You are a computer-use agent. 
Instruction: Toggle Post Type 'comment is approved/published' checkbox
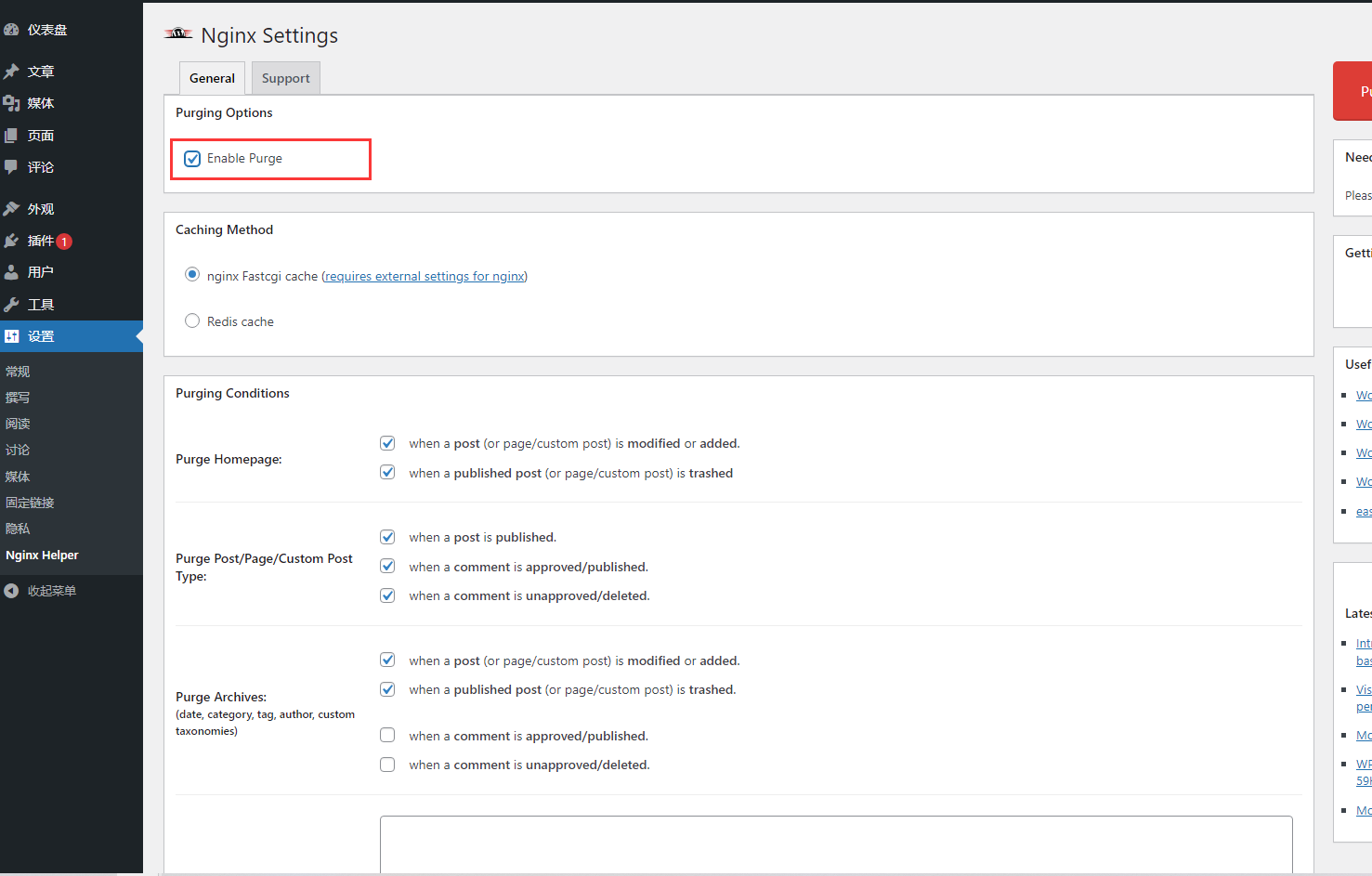pyautogui.click(x=387, y=566)
